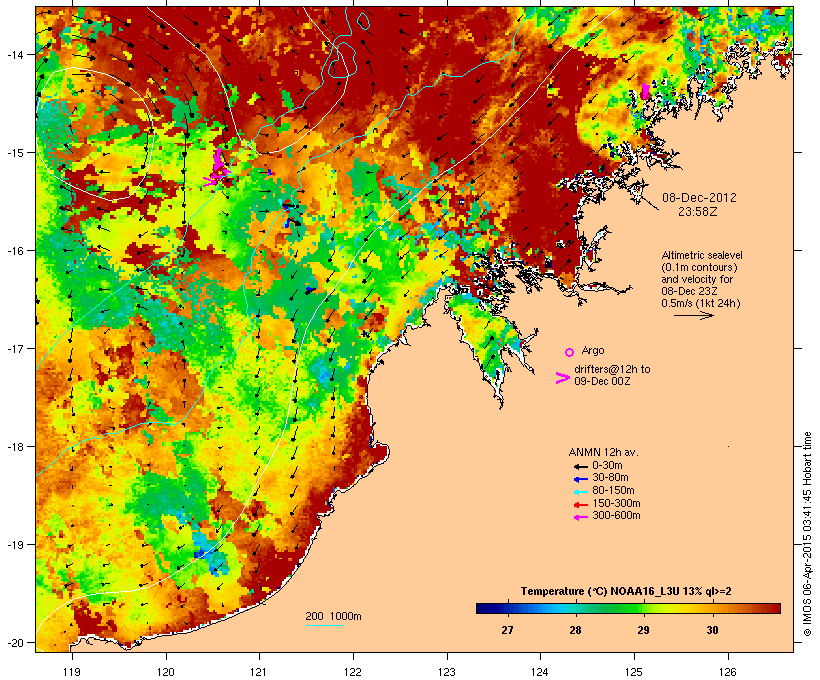Viewport: 820px width, 680px height.
Task: Click the velocity scale reference arrow
Action: click(x=693, y=315)
